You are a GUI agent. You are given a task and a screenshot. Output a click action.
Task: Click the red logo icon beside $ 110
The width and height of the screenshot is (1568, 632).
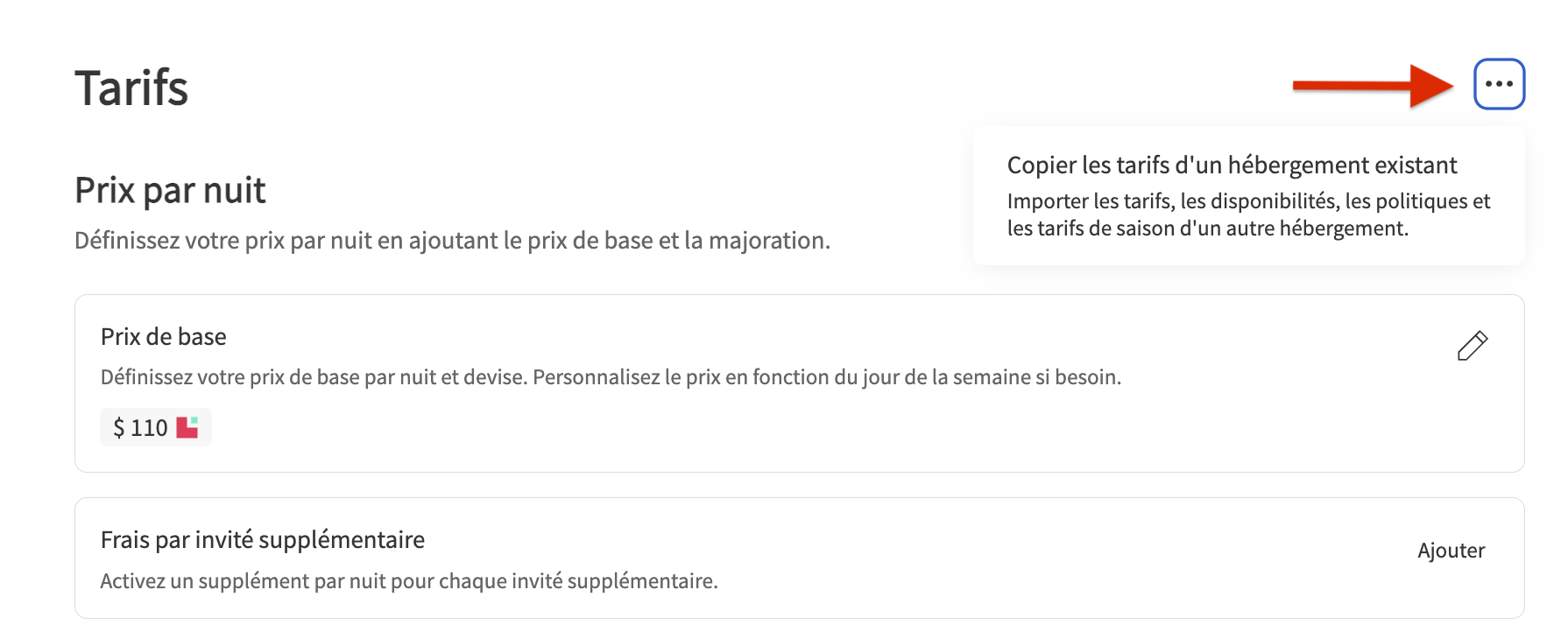click(x=187, y=427)
